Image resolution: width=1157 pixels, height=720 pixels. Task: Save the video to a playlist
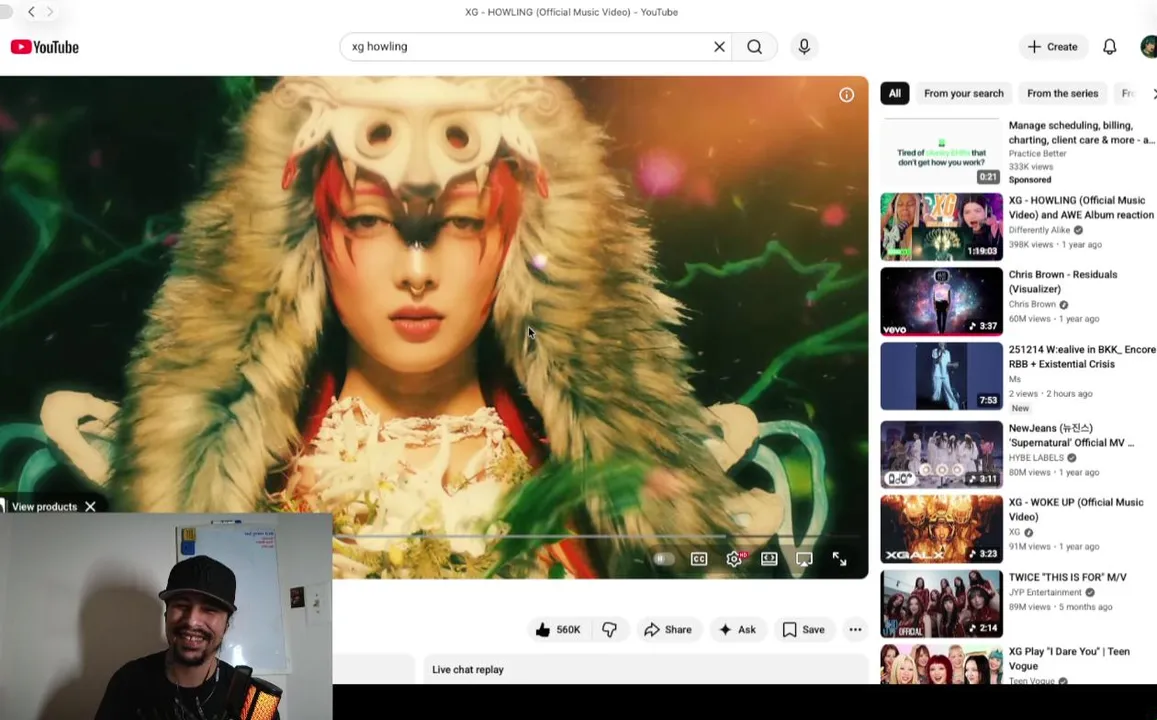click(804, 629)
